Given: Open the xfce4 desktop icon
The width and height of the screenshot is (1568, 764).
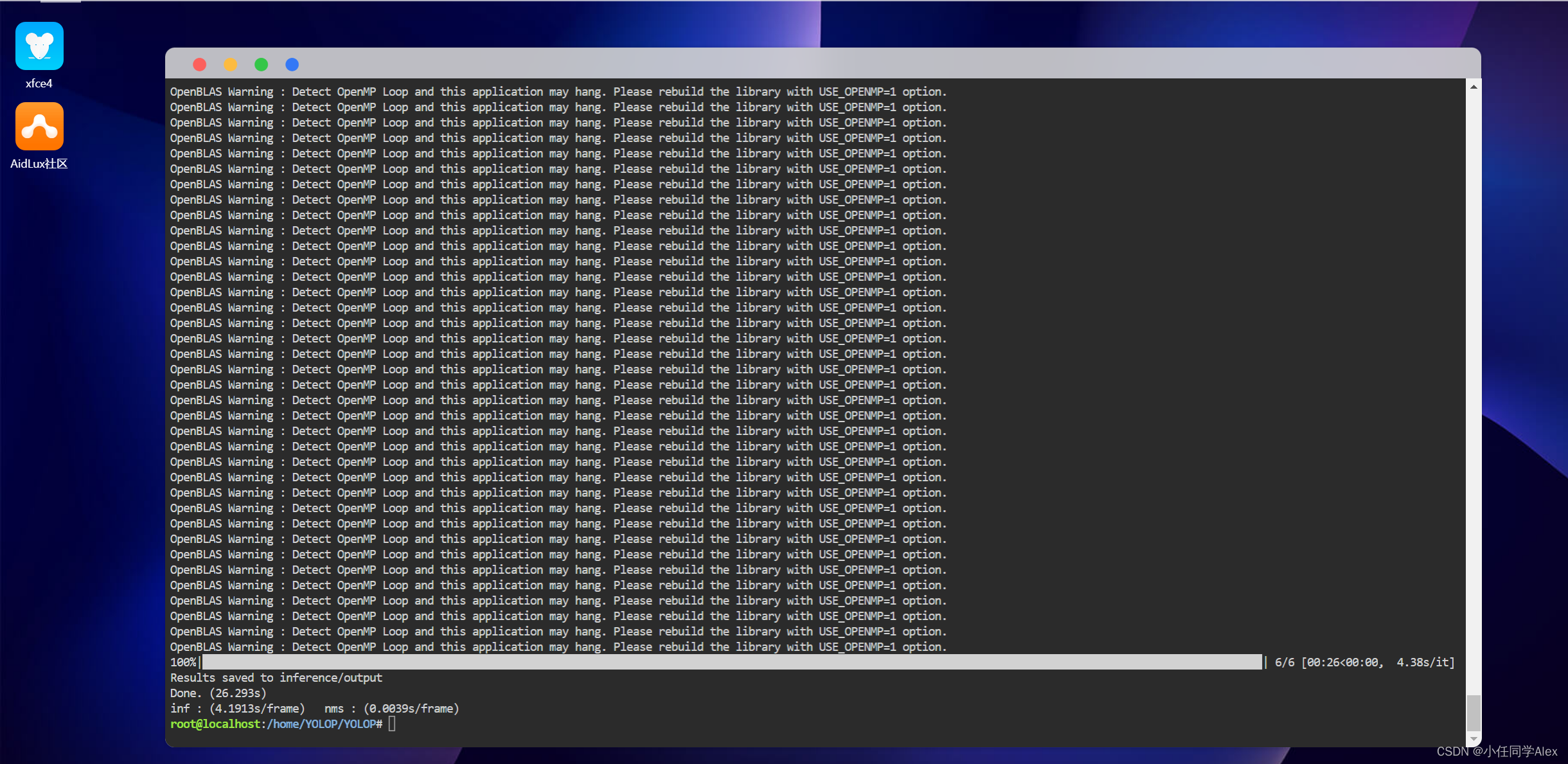Looking at the screenshot, I should tap(39, 46).
